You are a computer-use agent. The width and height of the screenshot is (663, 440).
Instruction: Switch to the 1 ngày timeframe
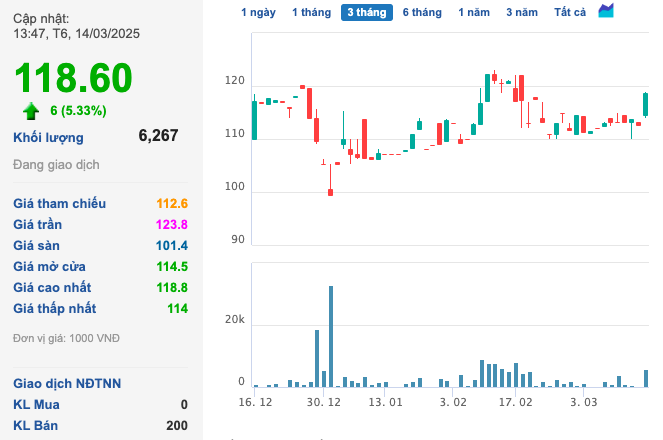tap(258, 12)
